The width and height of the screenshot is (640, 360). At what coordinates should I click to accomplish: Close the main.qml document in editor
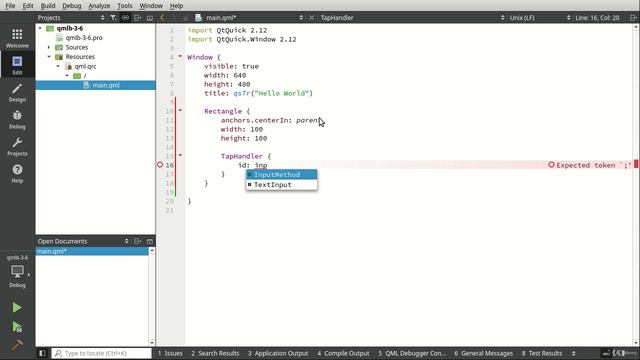click(x=312, y=18)
